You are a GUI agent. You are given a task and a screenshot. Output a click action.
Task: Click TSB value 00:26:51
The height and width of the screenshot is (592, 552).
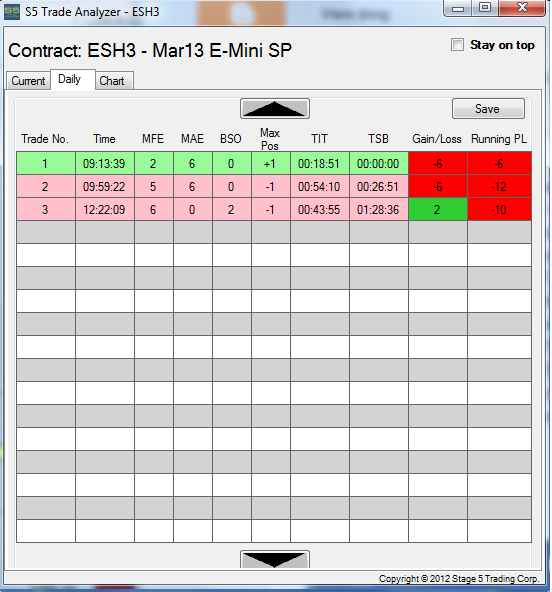379,187
